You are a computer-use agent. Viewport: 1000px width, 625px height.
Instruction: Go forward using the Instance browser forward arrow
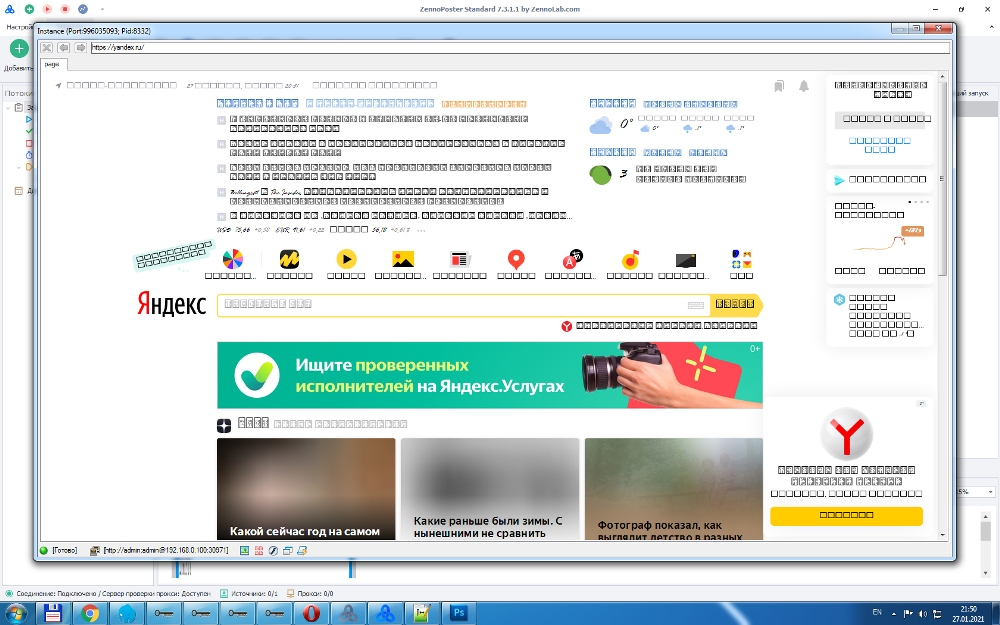tap(80, 47)
